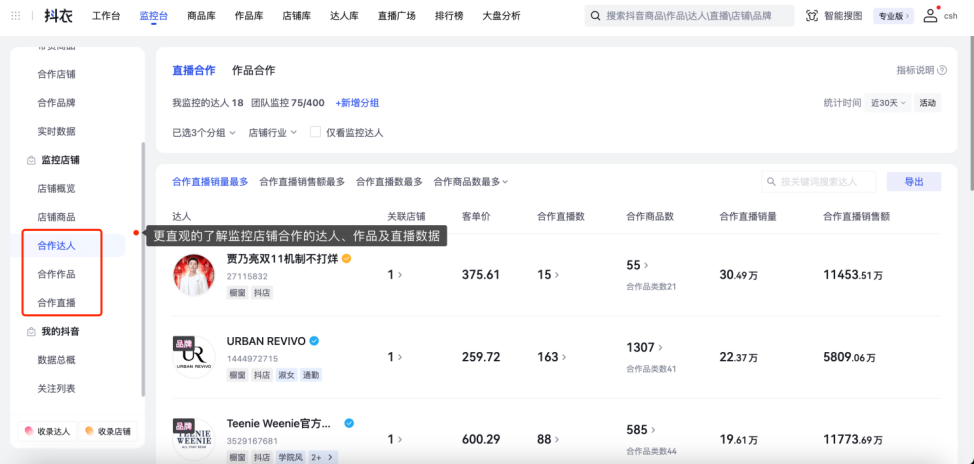Sort by 合作直播数最多

[389, 181]
